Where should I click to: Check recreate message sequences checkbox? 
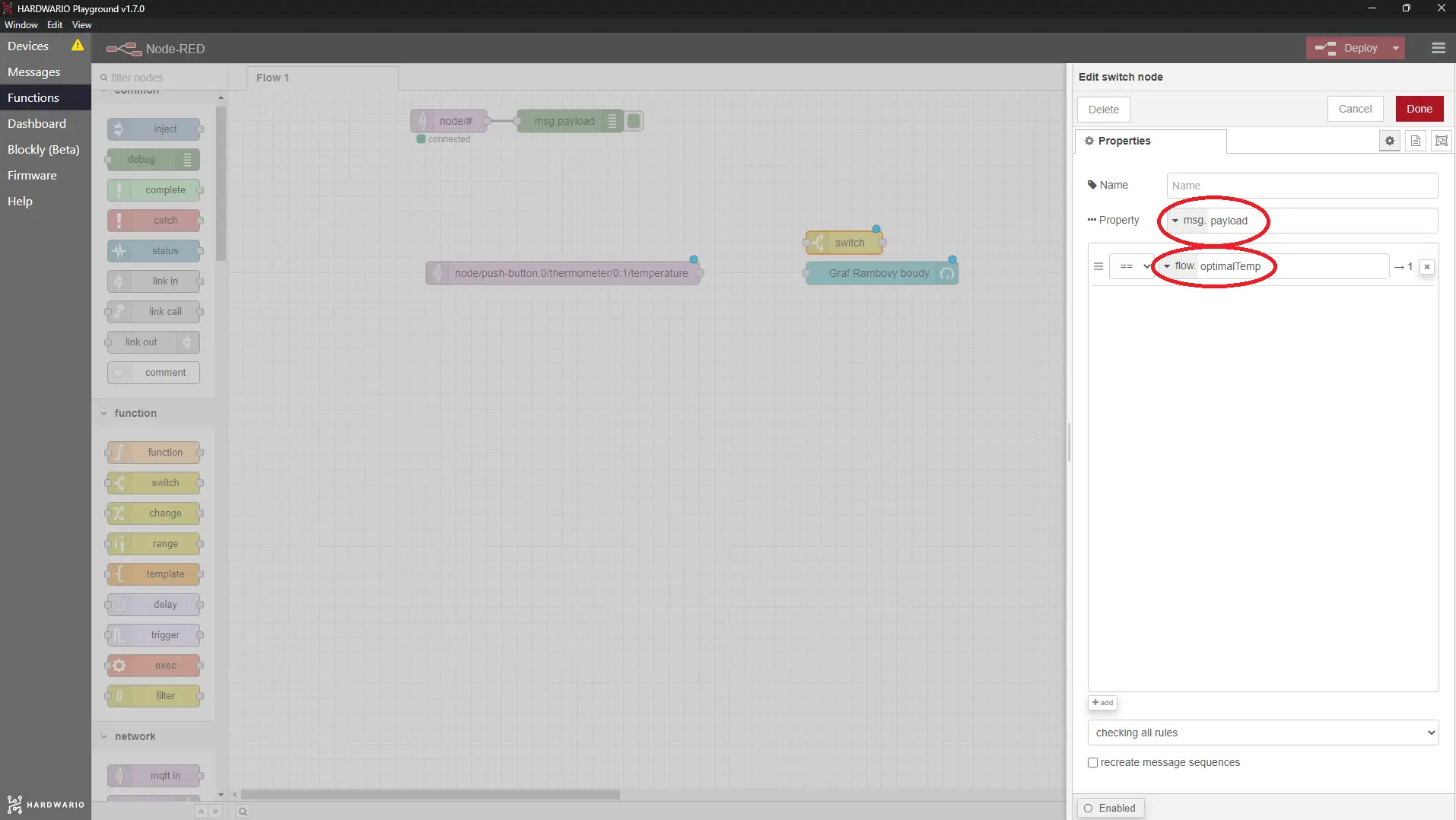pyautogui.click(x=1092, y=762)
